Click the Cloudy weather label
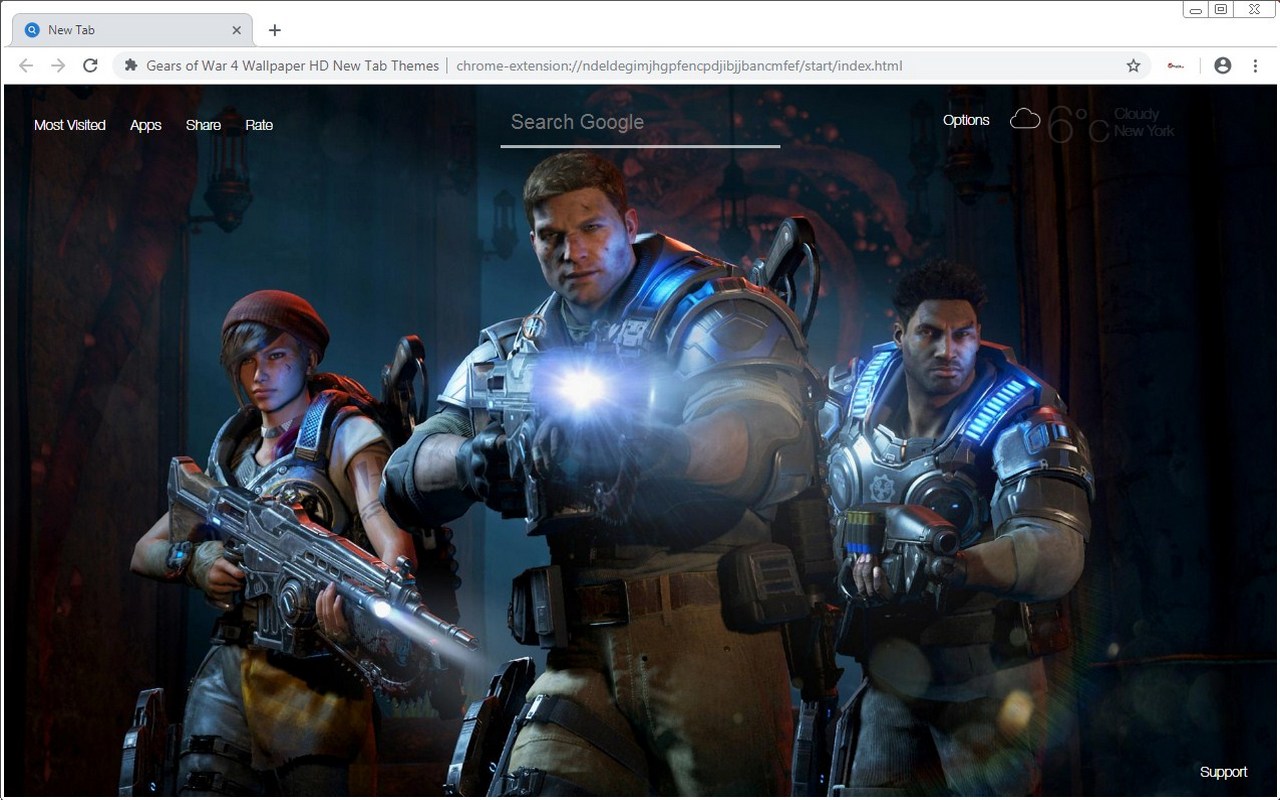This screenshot has height=800, width=1280. click(x=1137, y=114)
